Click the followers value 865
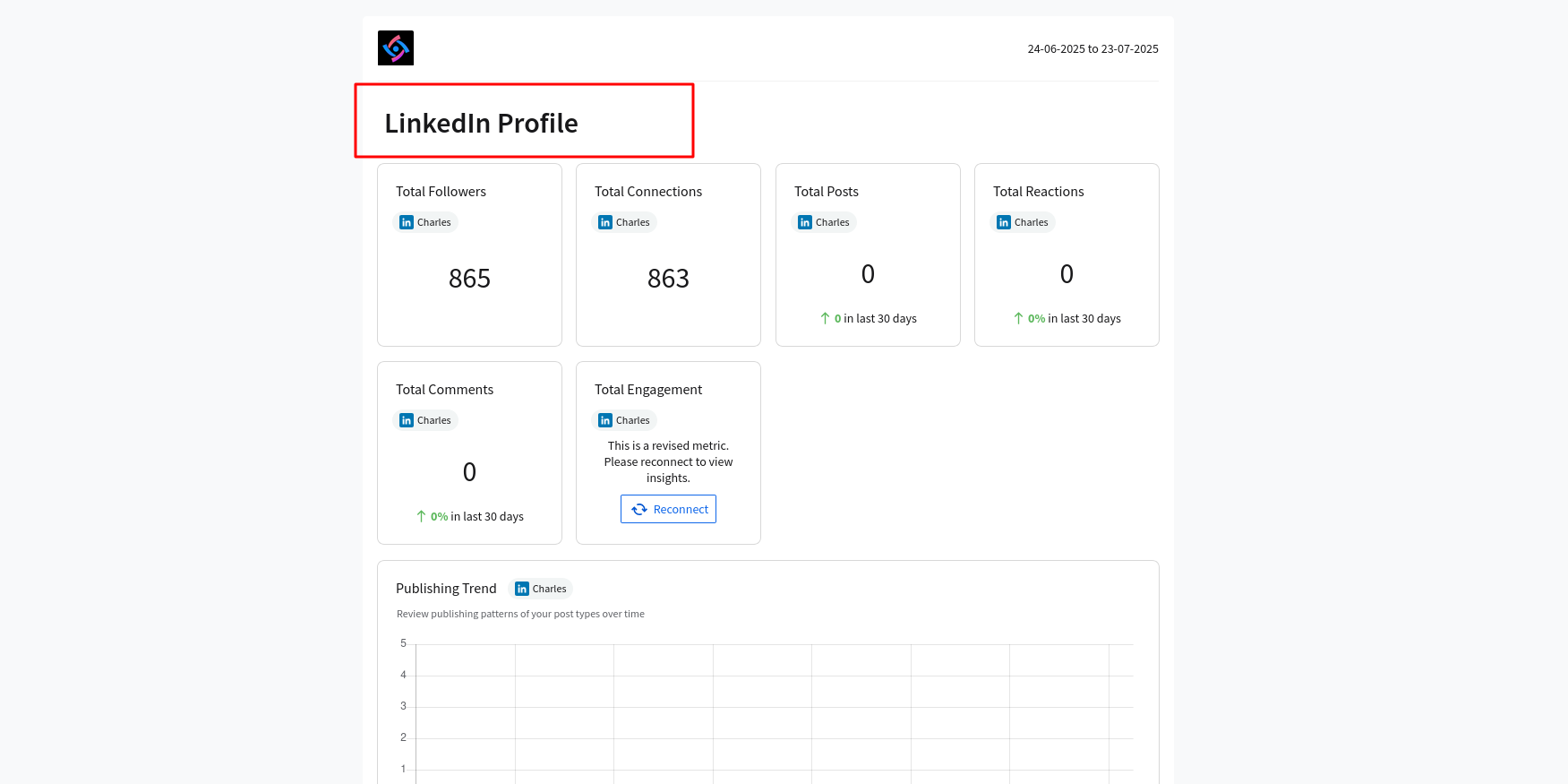Viewport: 1568px width, 784px height. tap(469, 279)
